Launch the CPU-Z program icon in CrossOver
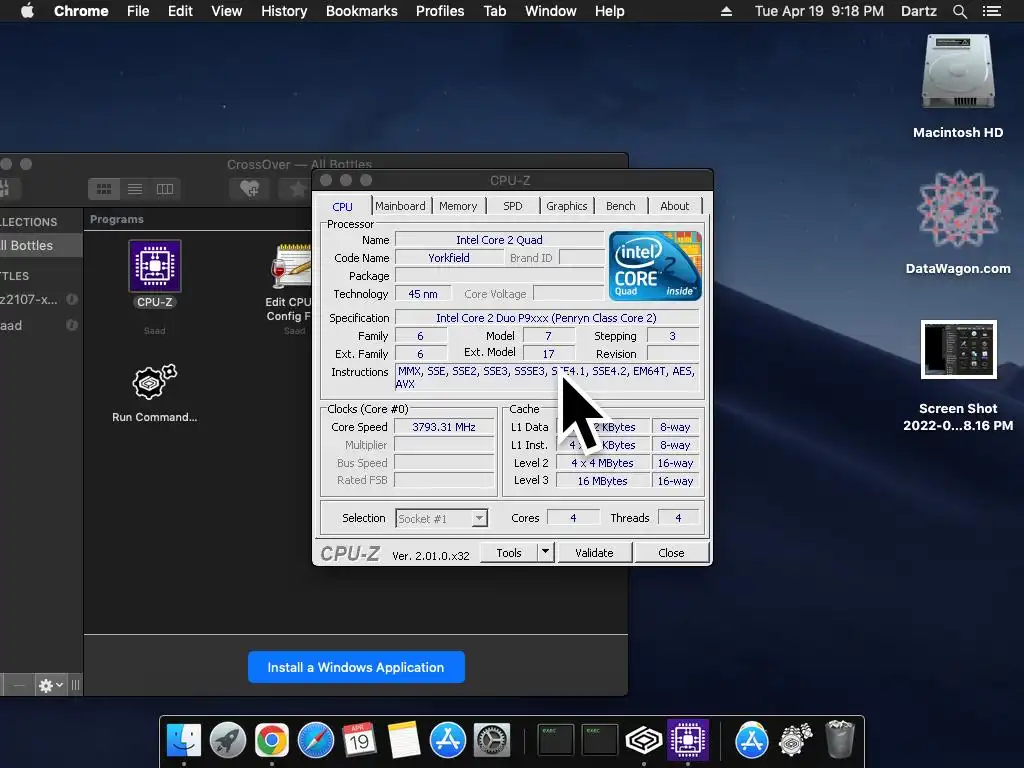 [155, 265]
